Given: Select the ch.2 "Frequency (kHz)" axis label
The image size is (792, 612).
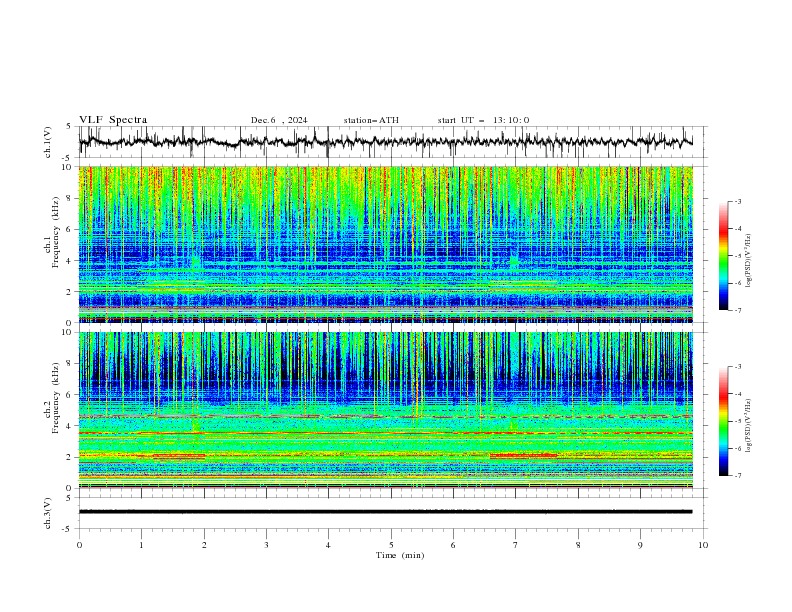Looking at the screenshot, I should pyautogui.click(x=55, y=398).
